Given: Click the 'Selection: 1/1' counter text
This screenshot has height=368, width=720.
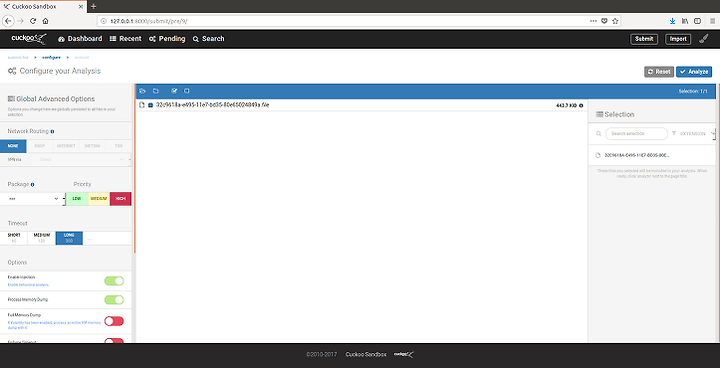Looking at the screenshot, I should point(693,91).
